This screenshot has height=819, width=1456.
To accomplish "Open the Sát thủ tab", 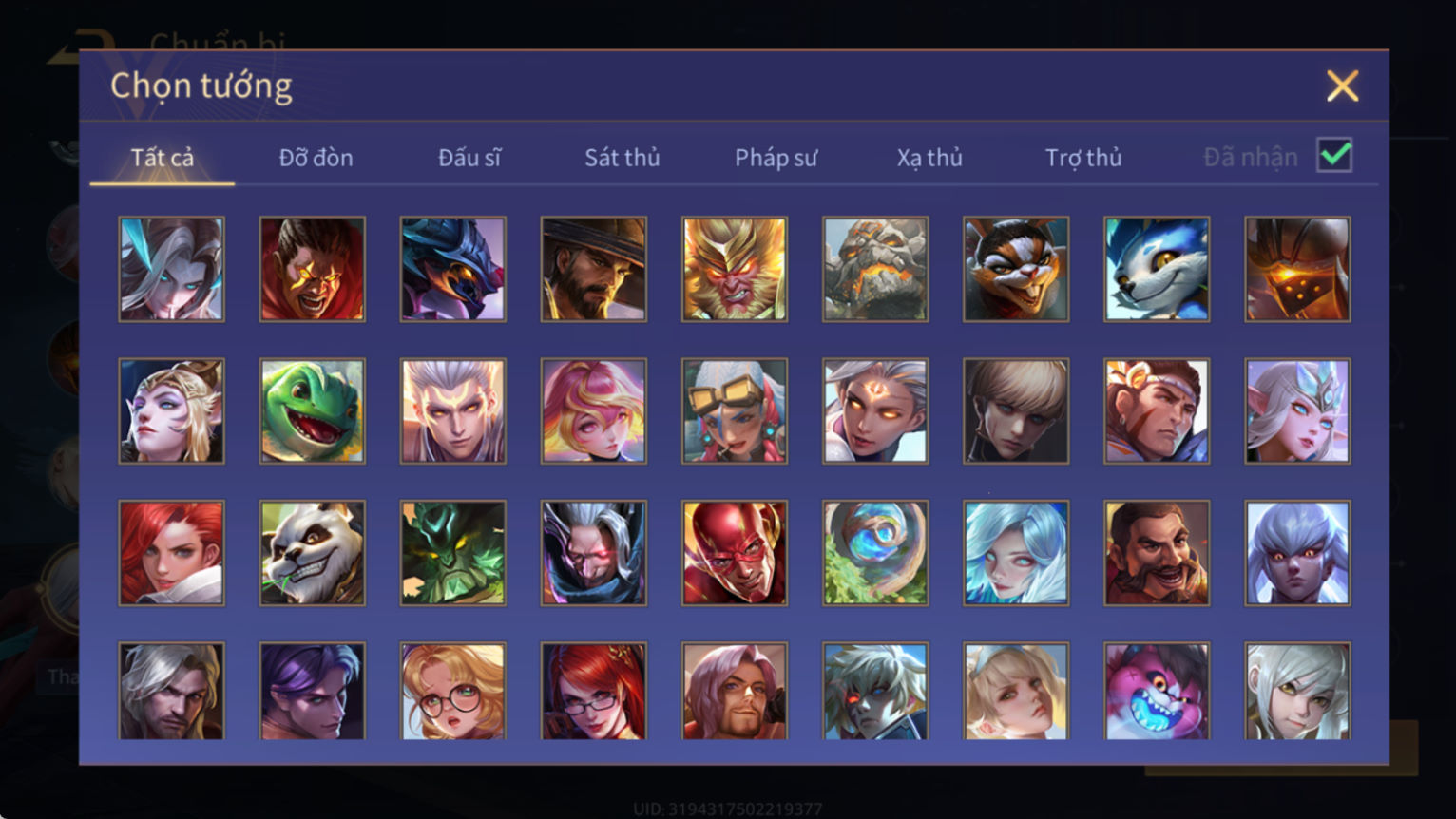I will (x=623, y=158).
